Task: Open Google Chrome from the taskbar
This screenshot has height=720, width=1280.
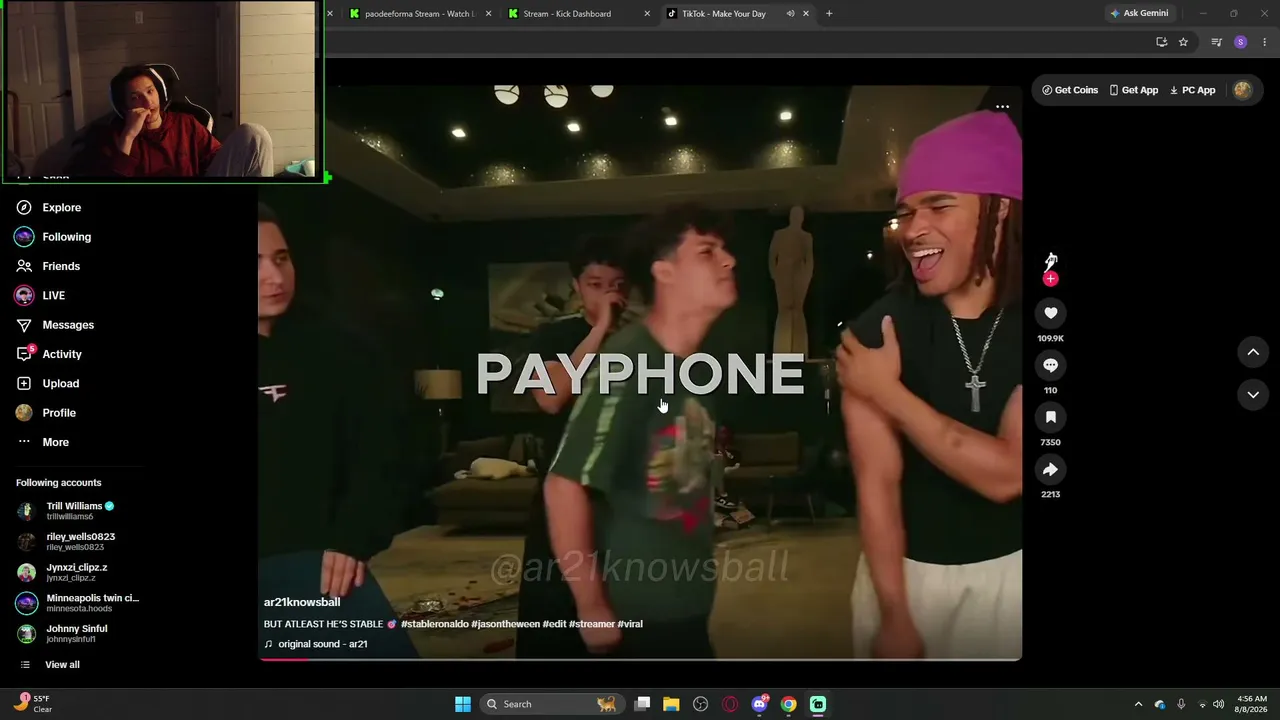Action: (x=789, y=704)
